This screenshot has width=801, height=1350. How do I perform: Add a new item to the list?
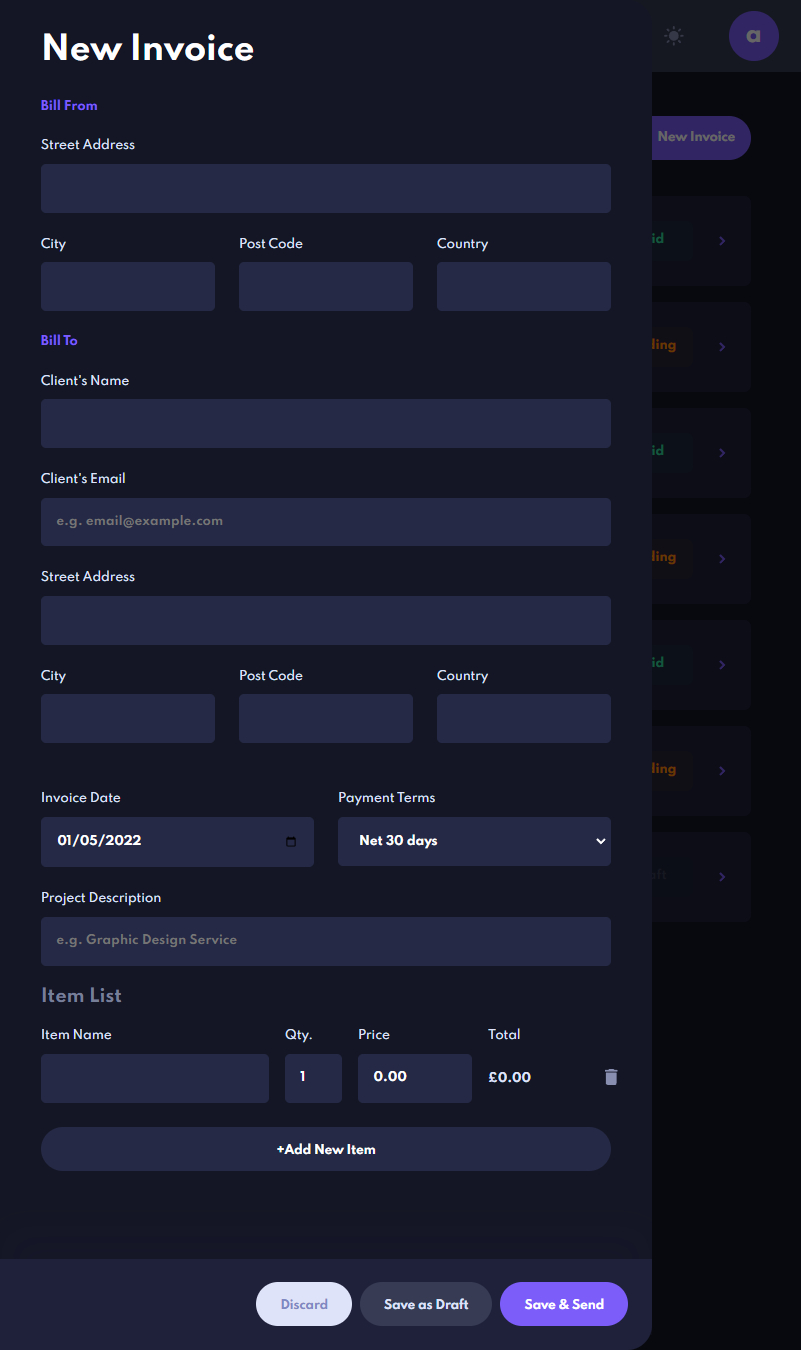pos(325,1149)
